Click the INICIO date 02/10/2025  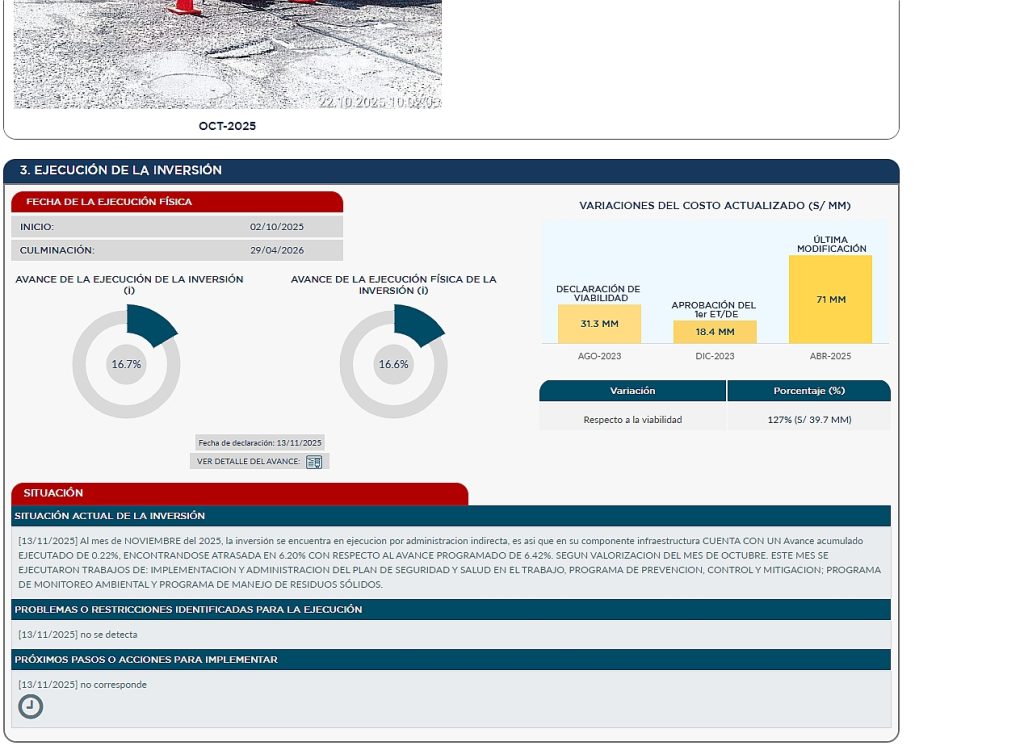[x=277, y=227]
